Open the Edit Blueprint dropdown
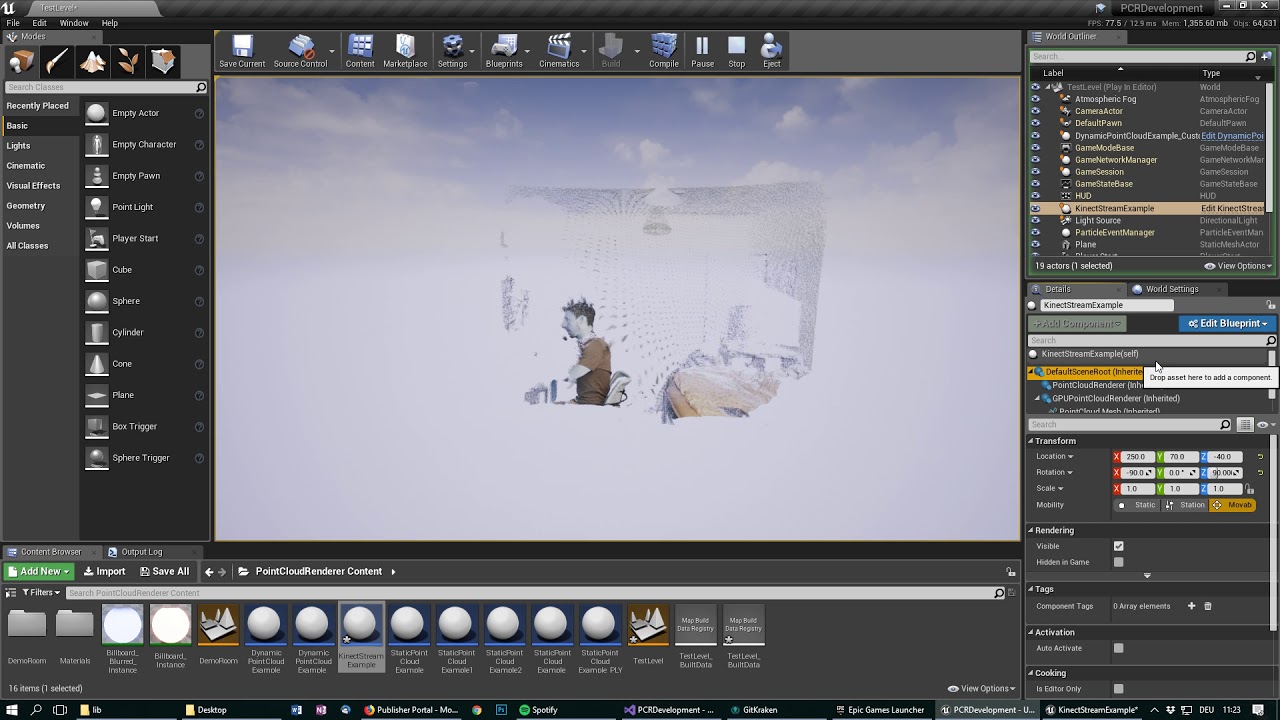Viewport: 1280px width, 720px height. pyautogui.click(x=1227, y=323)
